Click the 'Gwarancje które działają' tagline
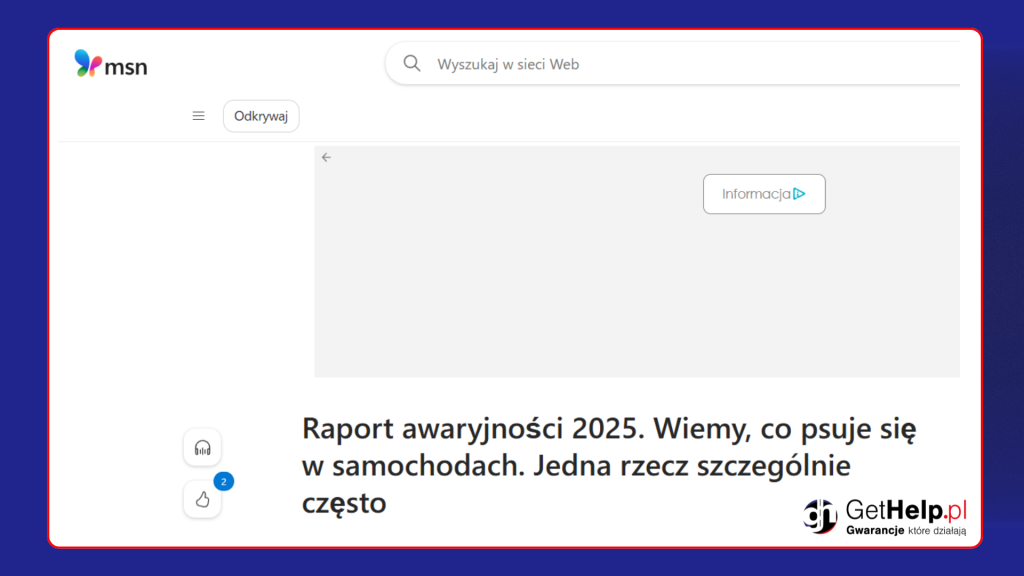This screenshot has width=1024, height=576. click(906, 531)
